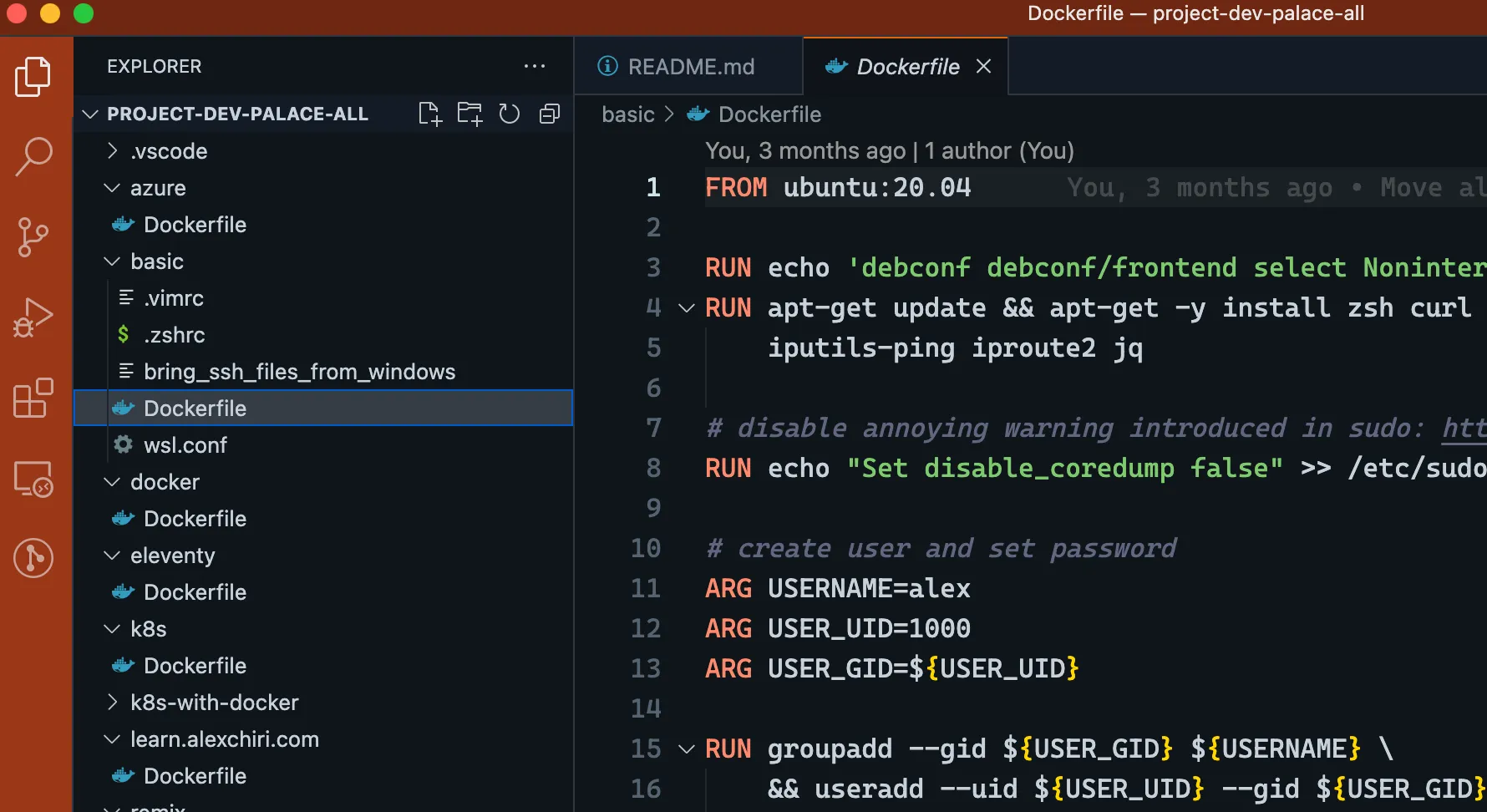The height and width of the screenshot is (812, 1487).
Task: Open the Source Control view
Action: 33,237
